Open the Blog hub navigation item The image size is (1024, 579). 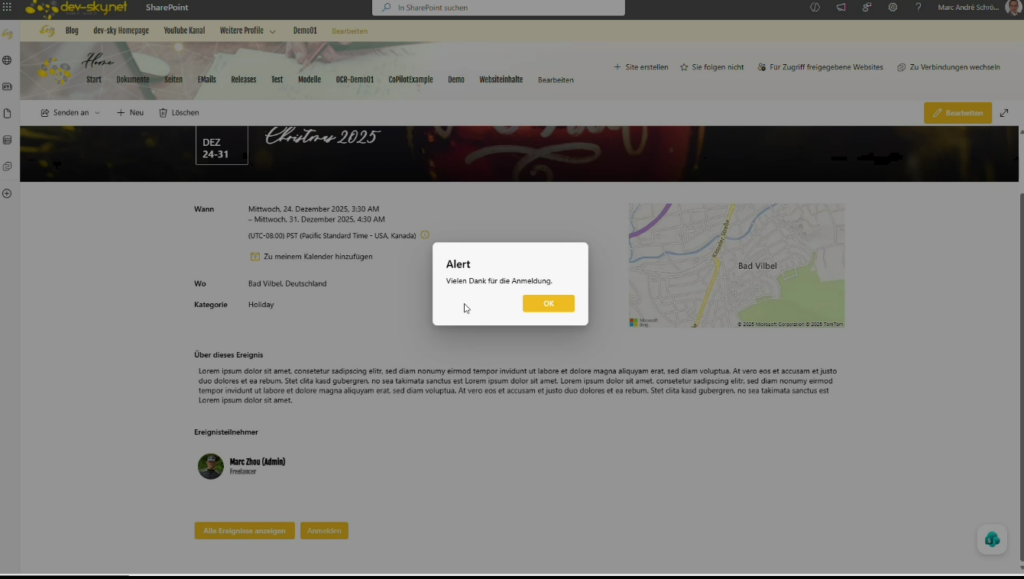(x=72, y=31)
